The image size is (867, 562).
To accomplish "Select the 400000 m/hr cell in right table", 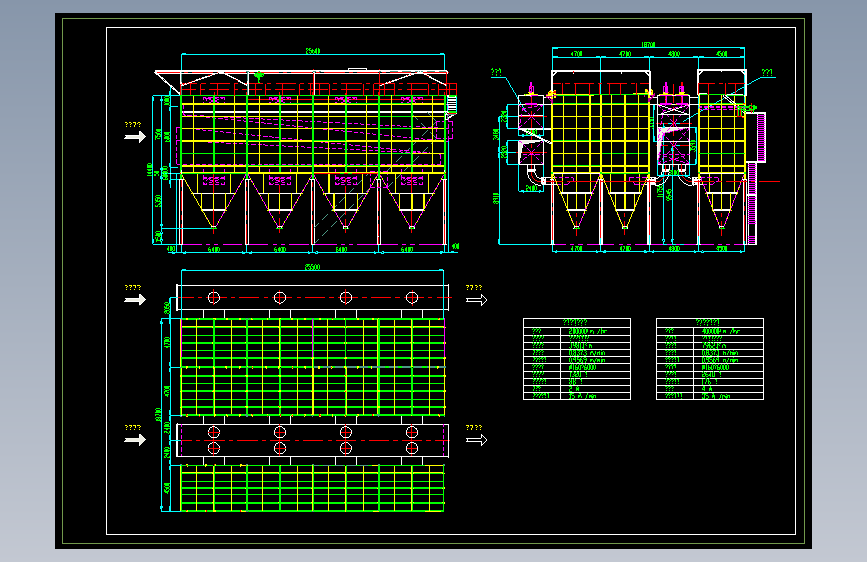I will pyautogui.click(x=728, y=331).
